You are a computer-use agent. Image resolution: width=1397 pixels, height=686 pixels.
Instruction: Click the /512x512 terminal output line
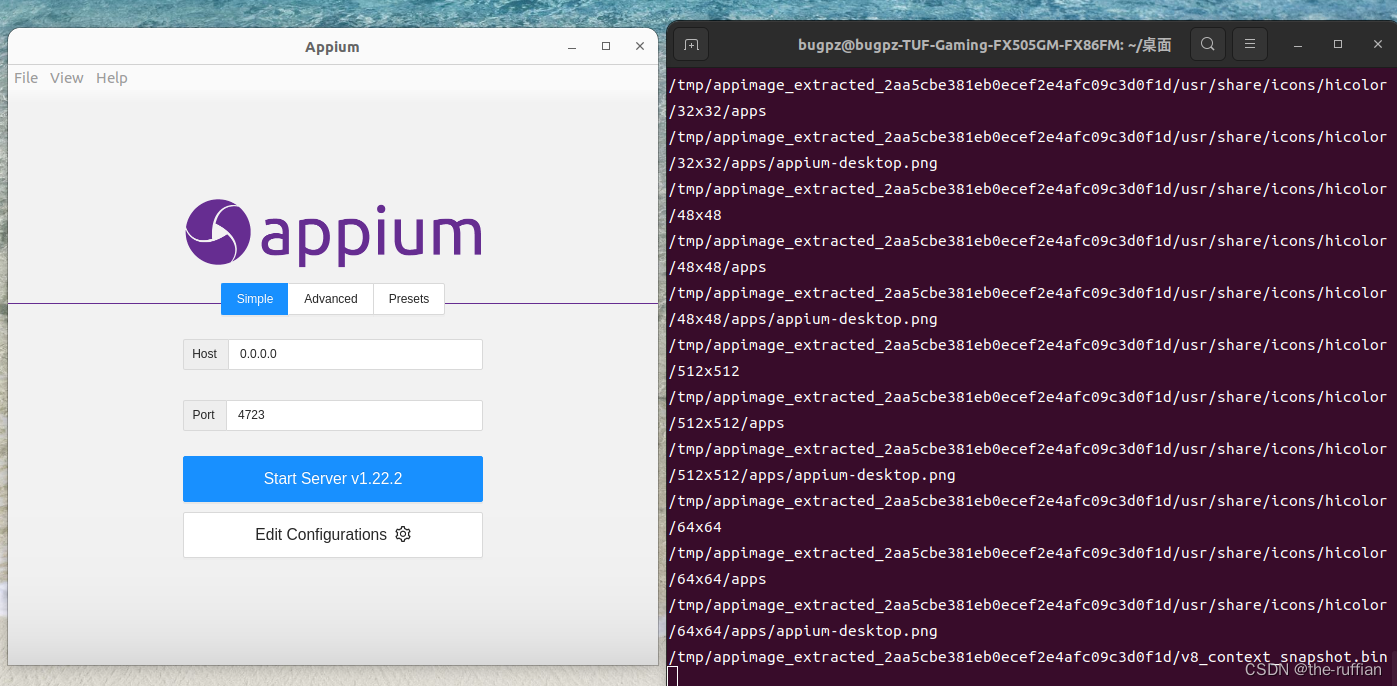pyautogui.click(x=705, y=371)
